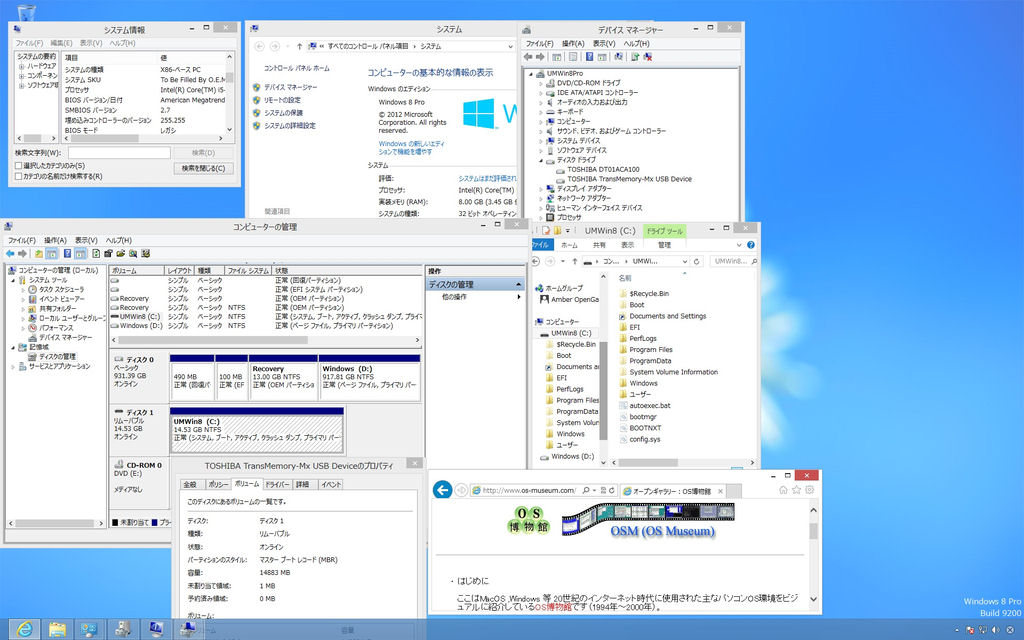Click the Favorites star icon in Internet Explorer
1024x640 pixels.
pyautogui.click(x=796, y=490)
